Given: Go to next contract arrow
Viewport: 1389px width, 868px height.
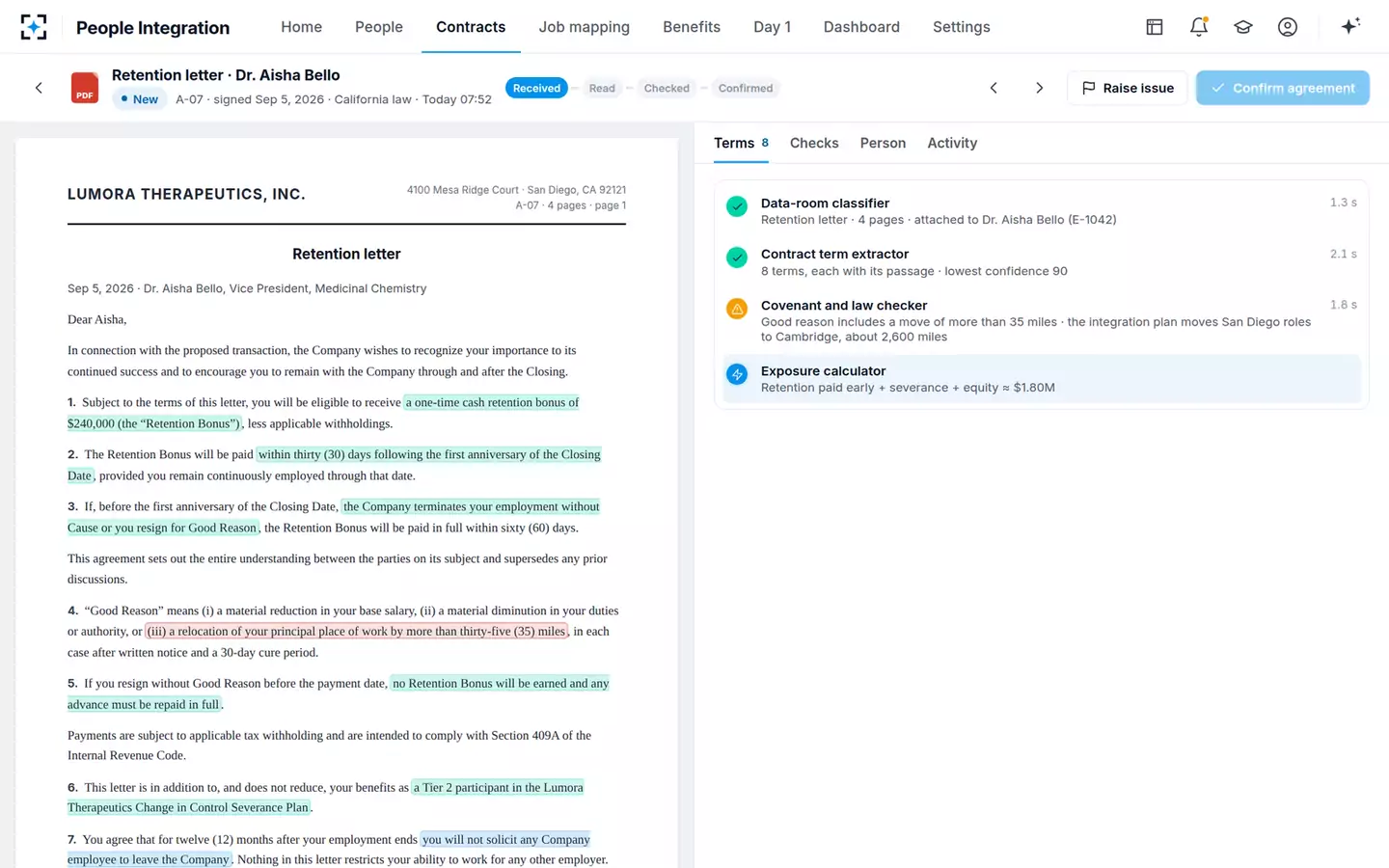Looking at the screenshot, I should pyautogui.click(x=1039, y=88).
